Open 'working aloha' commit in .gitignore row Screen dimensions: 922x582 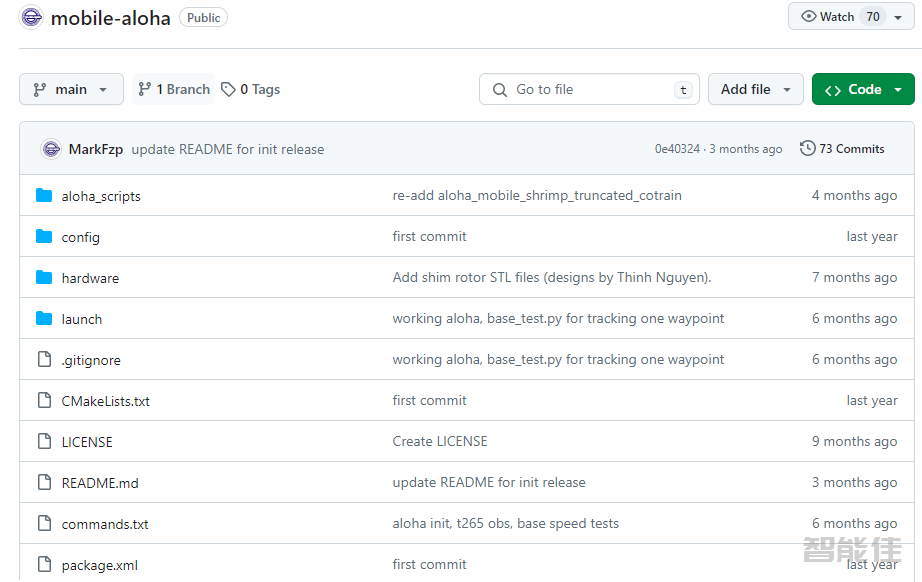pos(558,360)
